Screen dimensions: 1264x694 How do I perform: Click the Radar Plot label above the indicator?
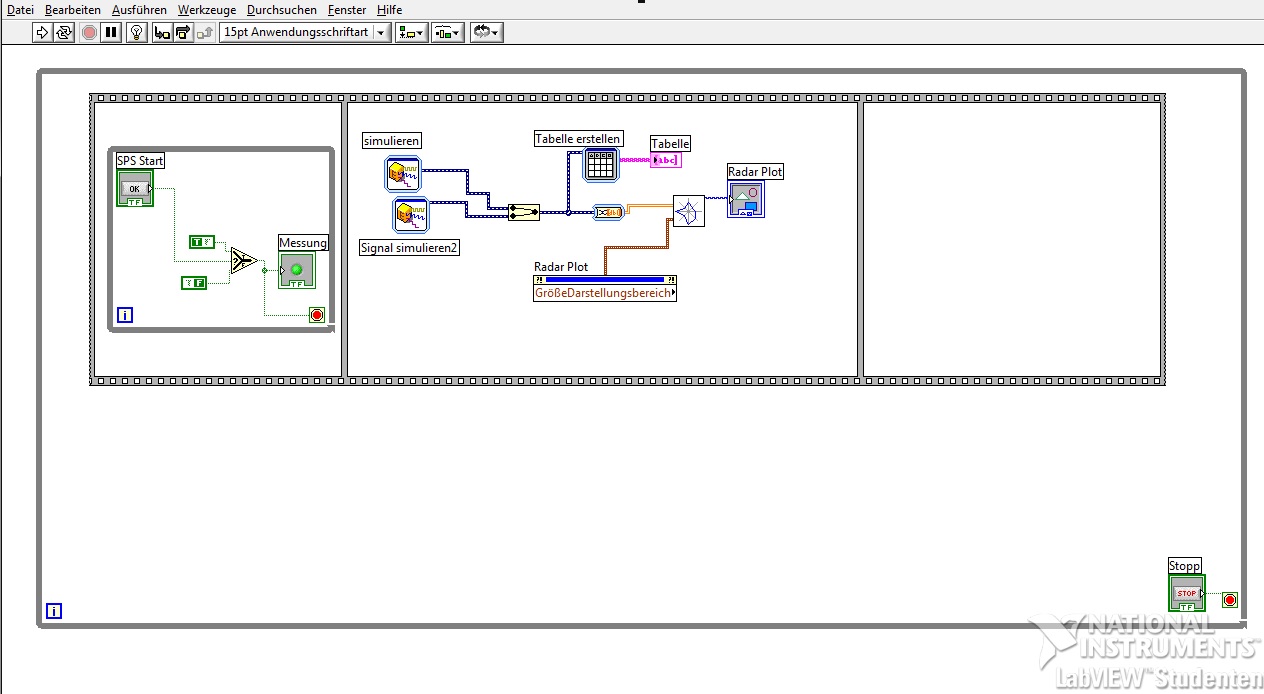(x=756, y=172)
